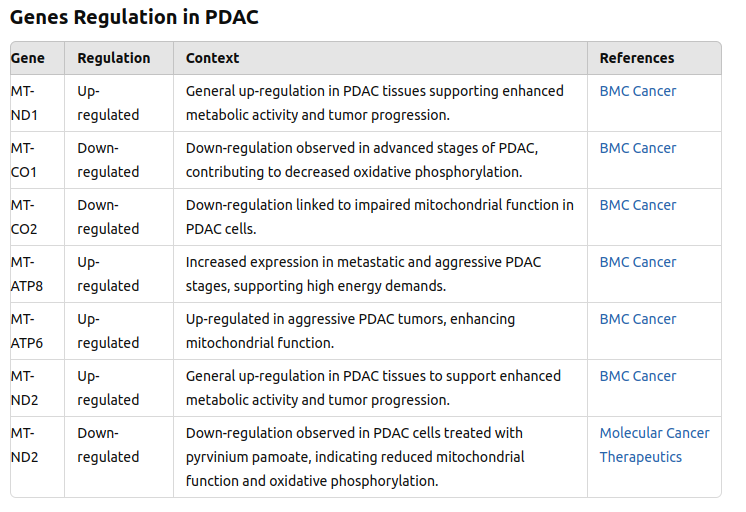Select the MT-ND1 gene cell
746x512 pixels.
(x=24, y=103)
